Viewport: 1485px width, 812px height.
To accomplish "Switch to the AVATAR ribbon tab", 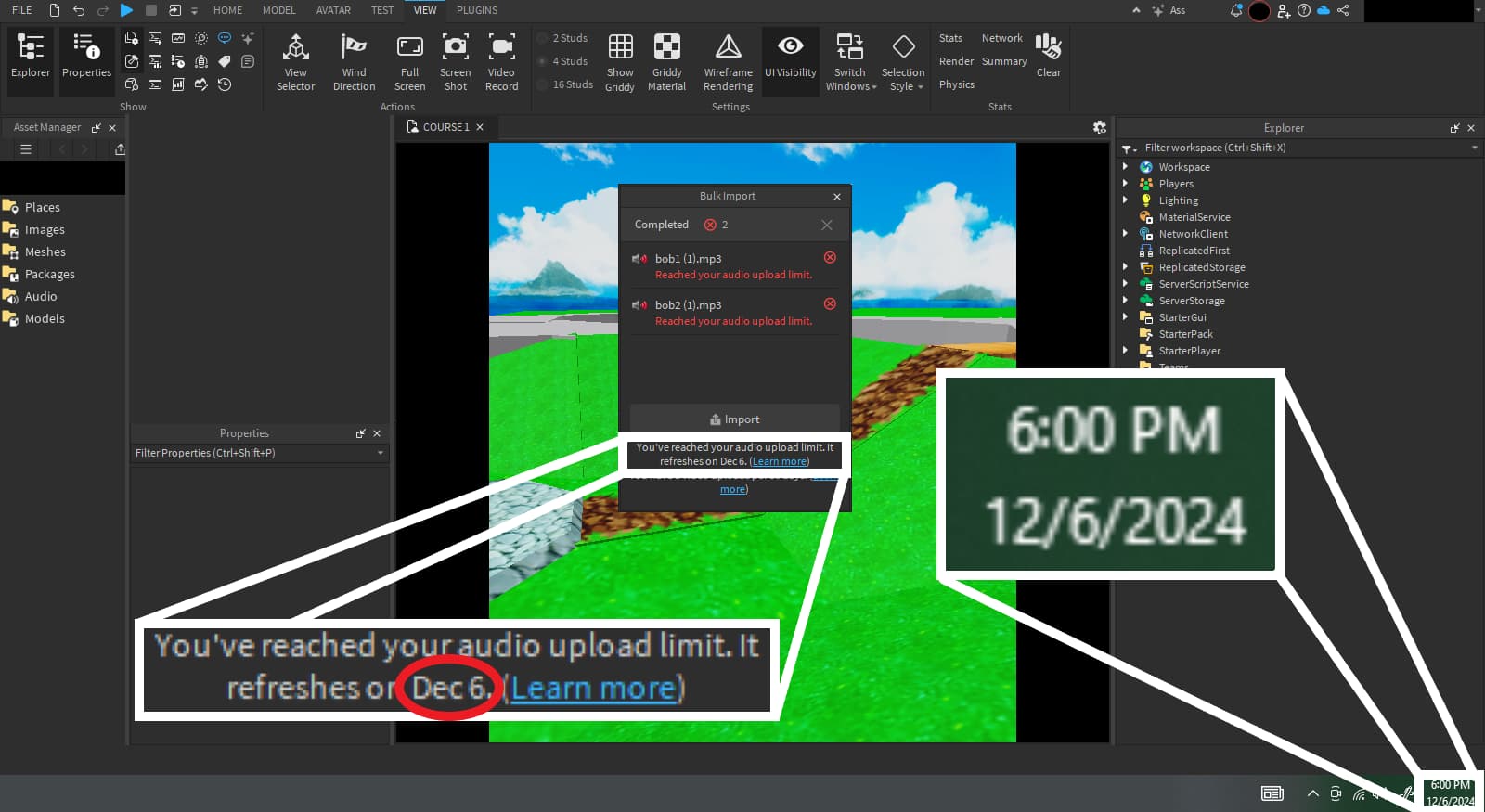I will 333,10.
